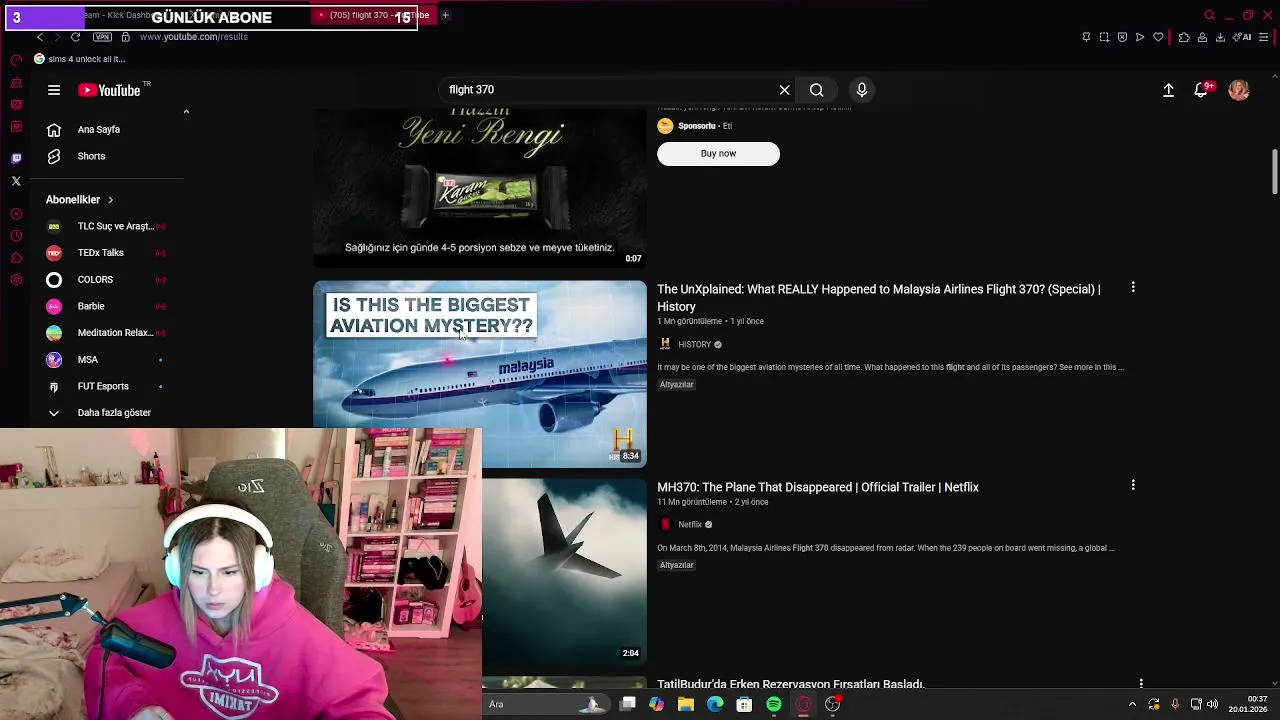Open Shorts in the sidebar

coord(91,156)
